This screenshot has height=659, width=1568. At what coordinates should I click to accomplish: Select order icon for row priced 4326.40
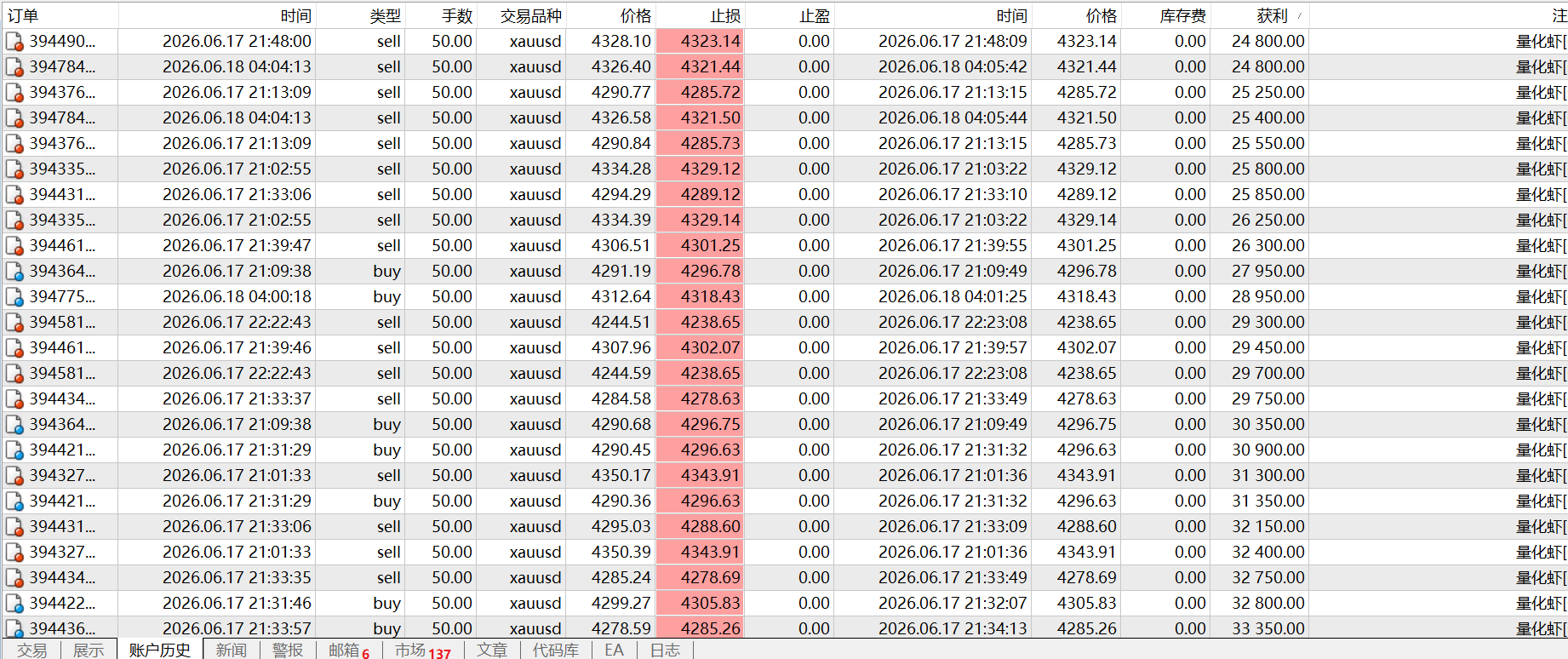tap(14, 67)
